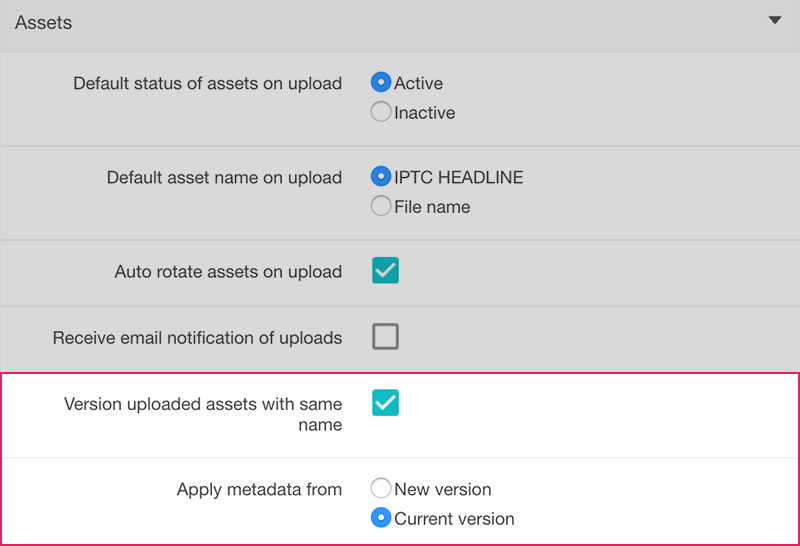The image size is (800, 546).
Task: Enable Receive email notification of uploads checkbox
Action: [x=385, y=336]
